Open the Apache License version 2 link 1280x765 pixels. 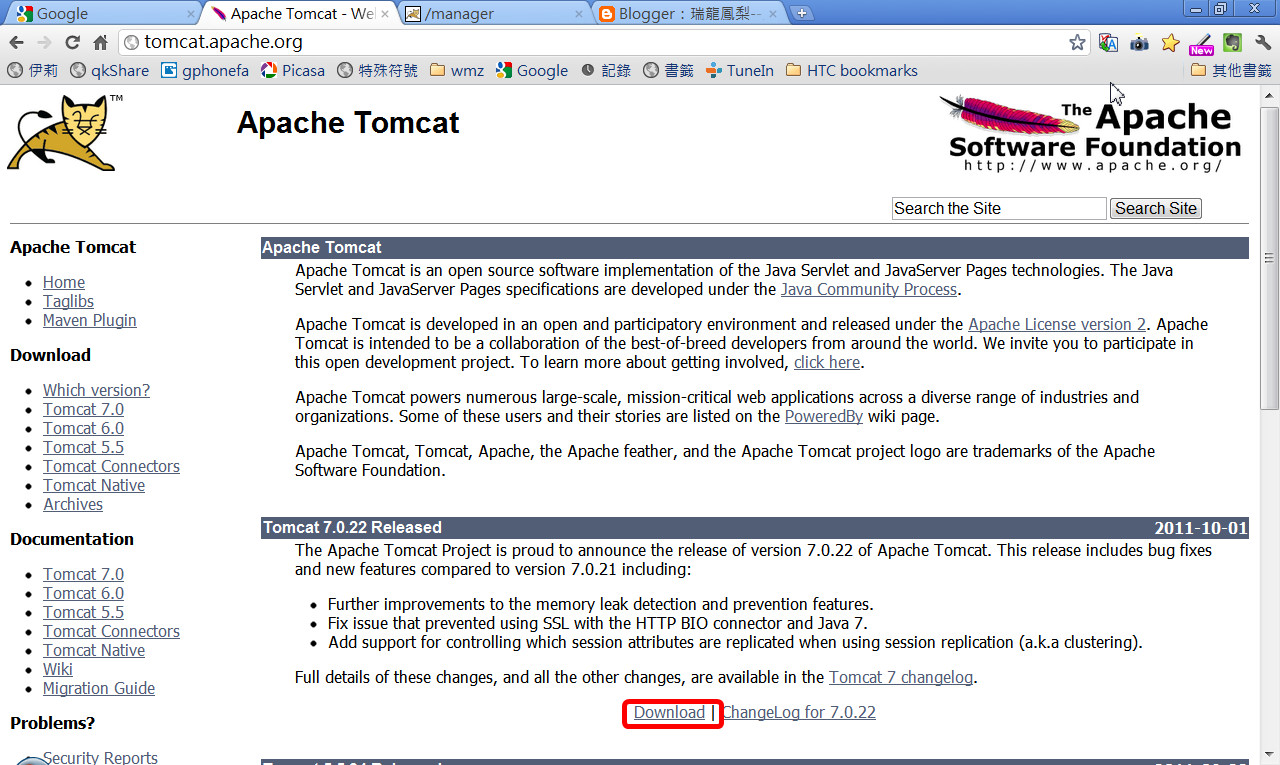[1057, 324]
